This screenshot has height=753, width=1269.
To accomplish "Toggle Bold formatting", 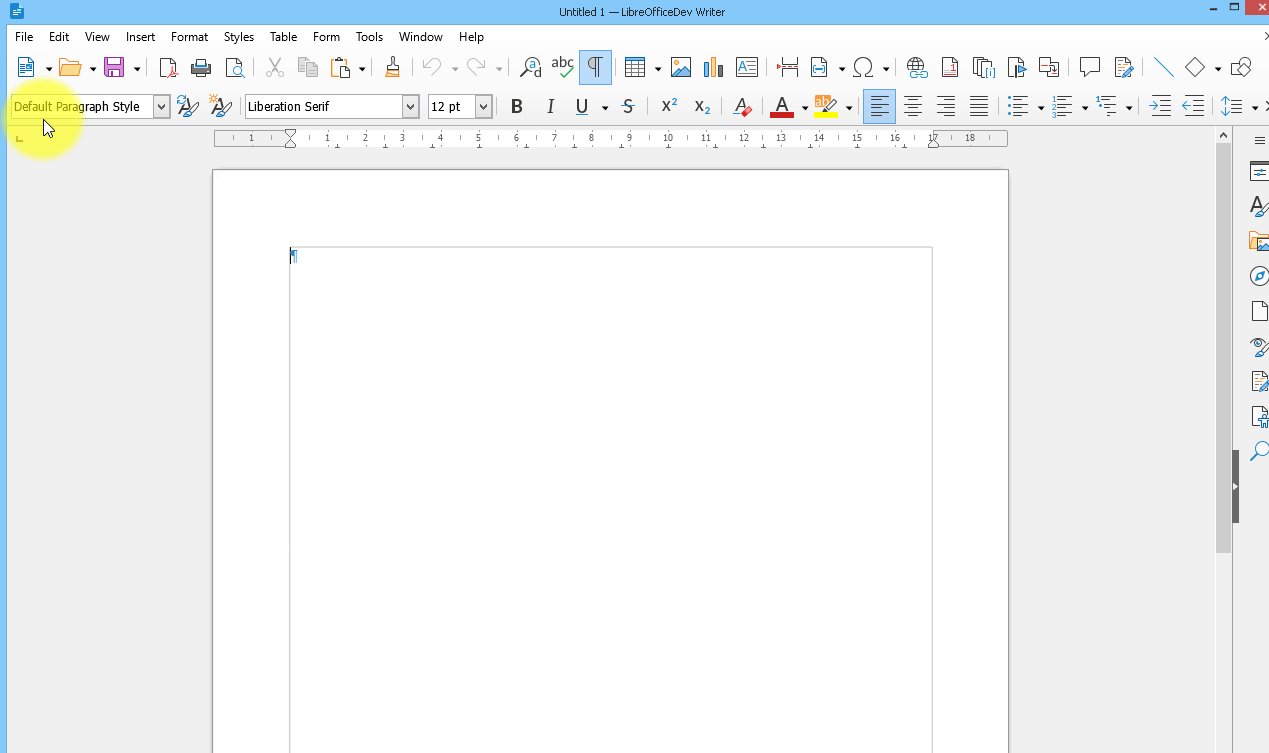I will coord(517,107).
